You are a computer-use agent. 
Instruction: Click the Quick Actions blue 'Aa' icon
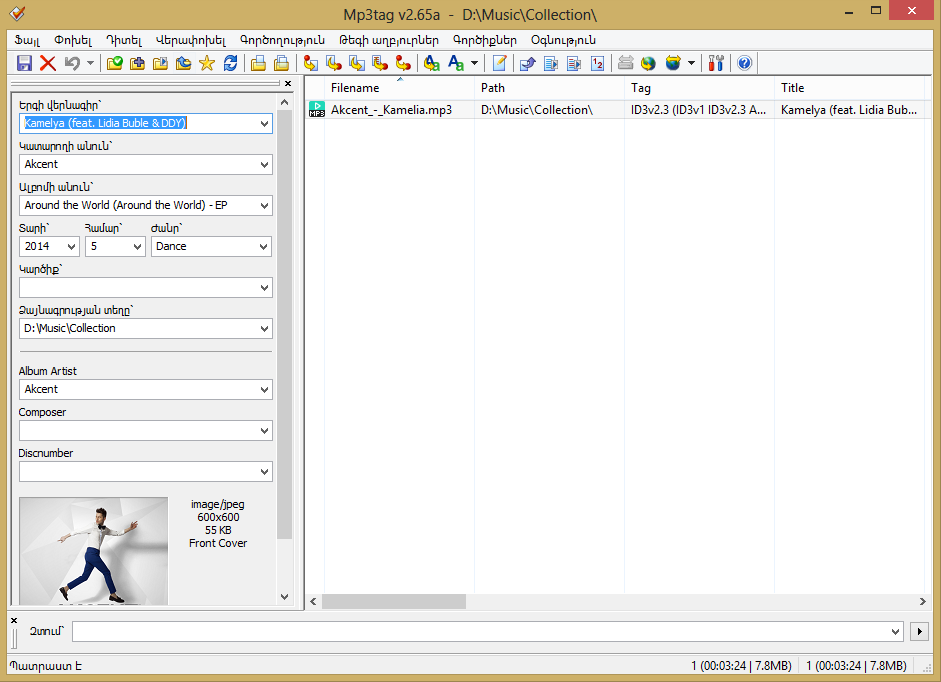[x=455, y=63]
